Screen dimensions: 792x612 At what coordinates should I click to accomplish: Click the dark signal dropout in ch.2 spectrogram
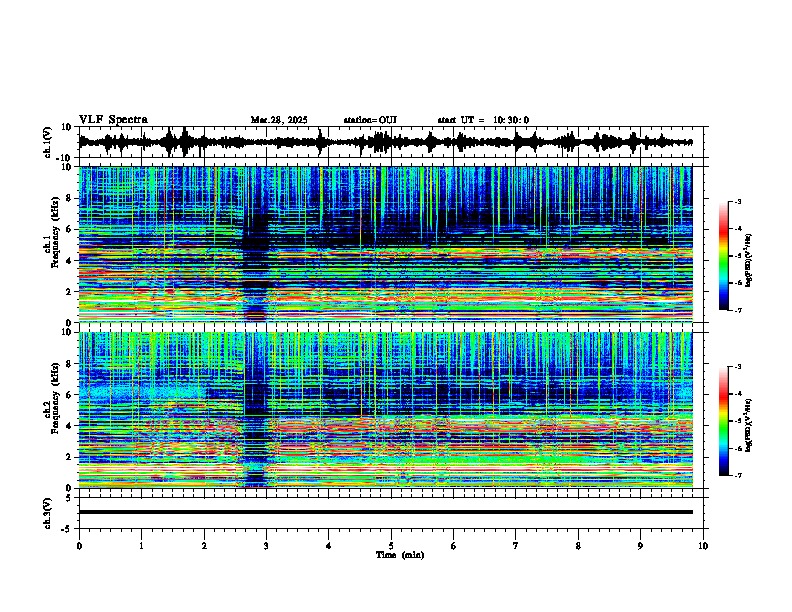click(x=256, y=409)
